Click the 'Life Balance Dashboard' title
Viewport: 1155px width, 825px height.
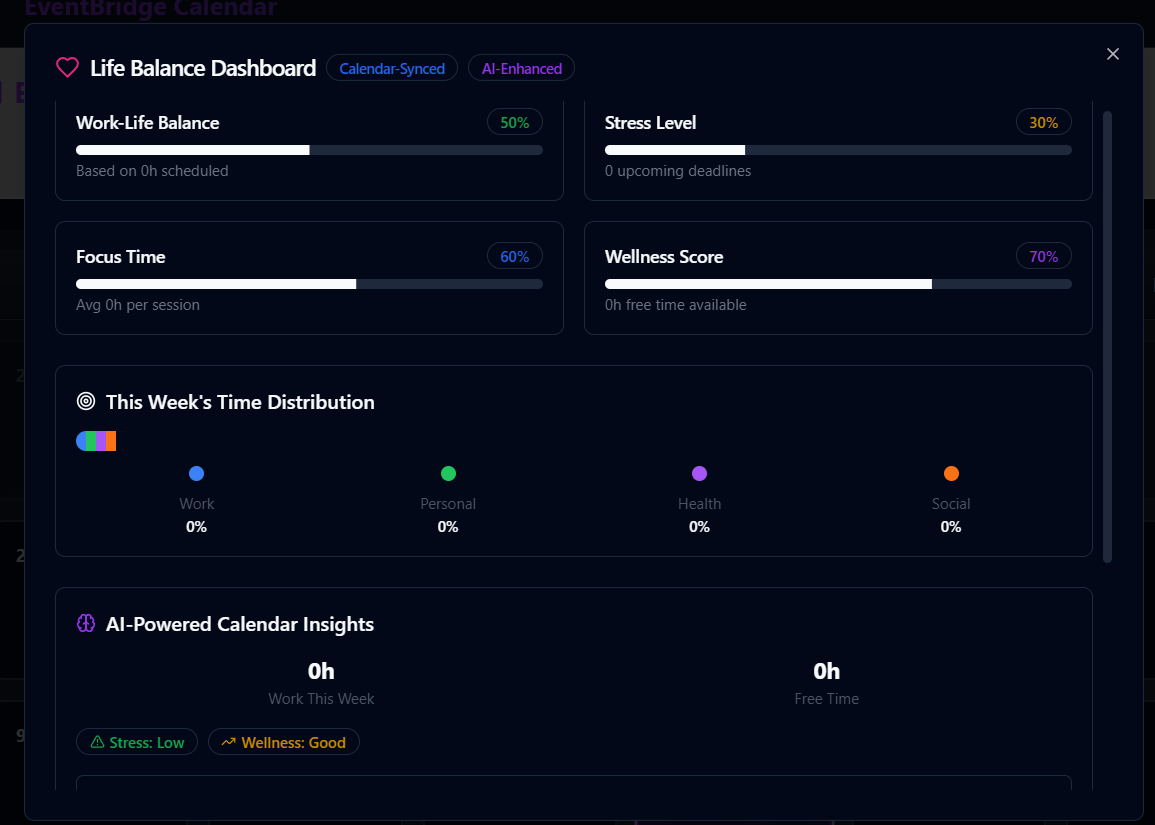[203, 69]
